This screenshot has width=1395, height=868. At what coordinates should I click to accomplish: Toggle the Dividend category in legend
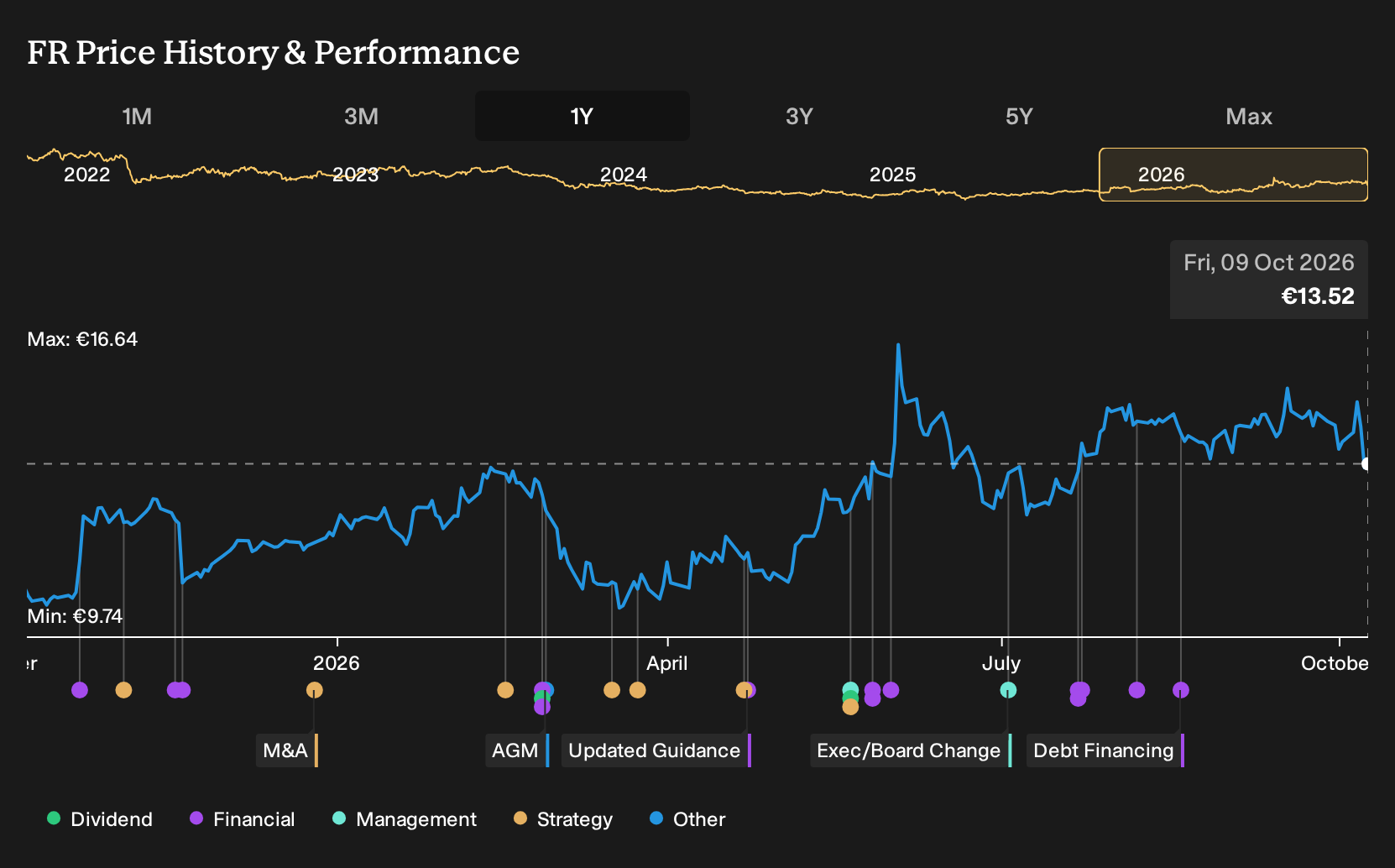tap(100, 819)
